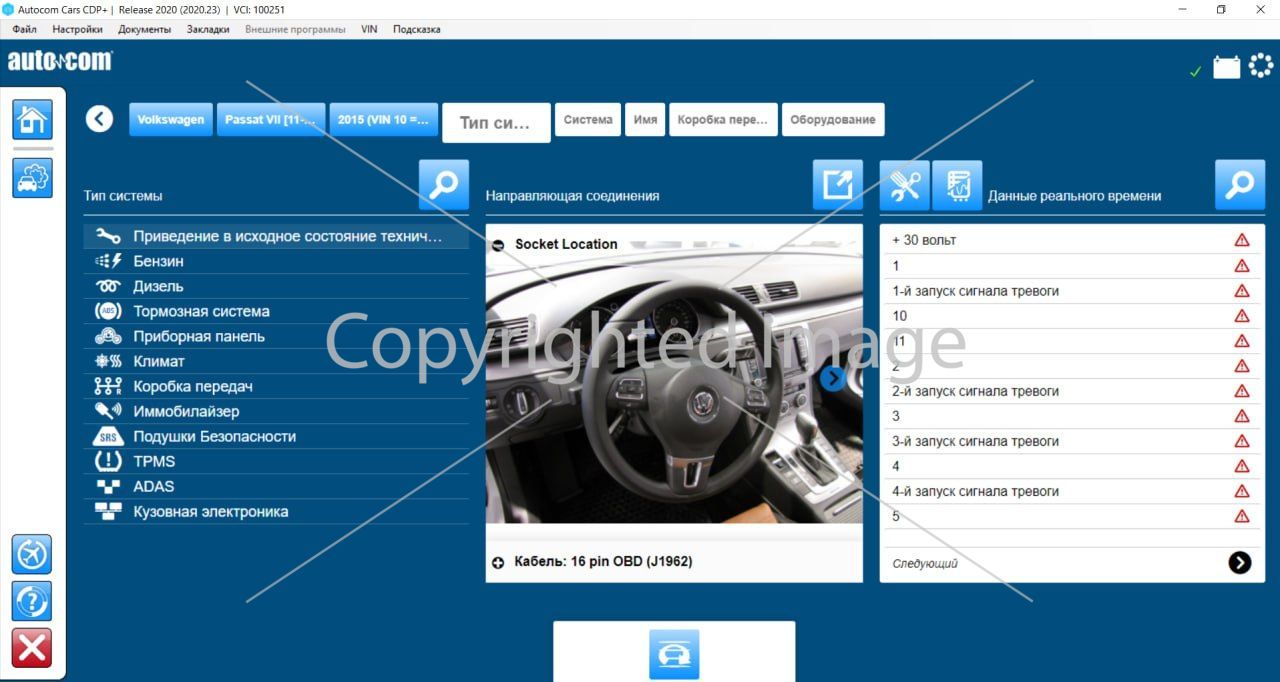Click the loading dots indicator icon
Image resolution: width=1280 pixels, height=682 pixels.
[x=1261, y=66]
